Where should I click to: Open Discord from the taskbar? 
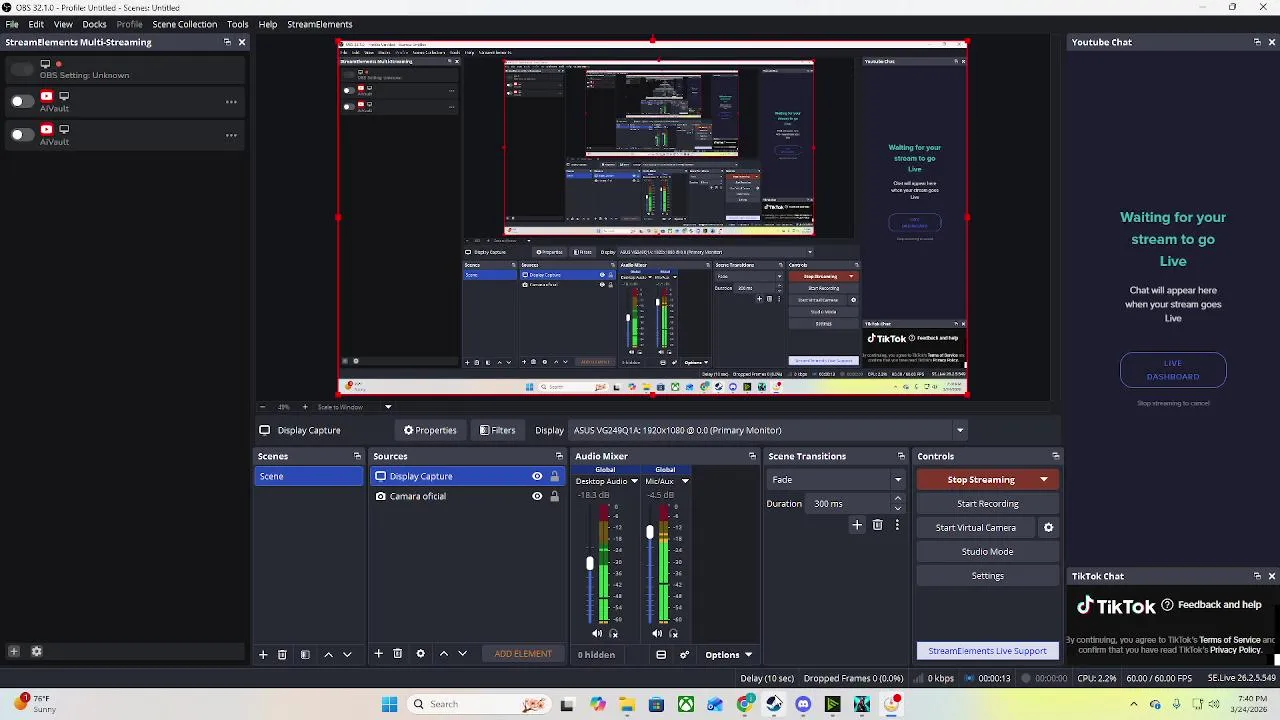803,705
